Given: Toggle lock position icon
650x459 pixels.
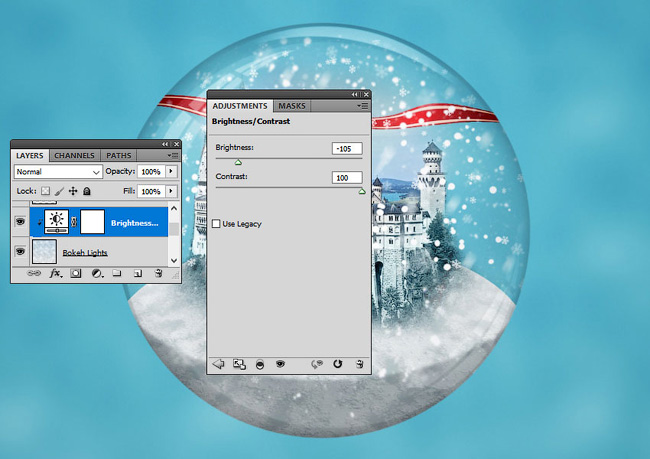Looking at the screenshot, I should [73, 191].
